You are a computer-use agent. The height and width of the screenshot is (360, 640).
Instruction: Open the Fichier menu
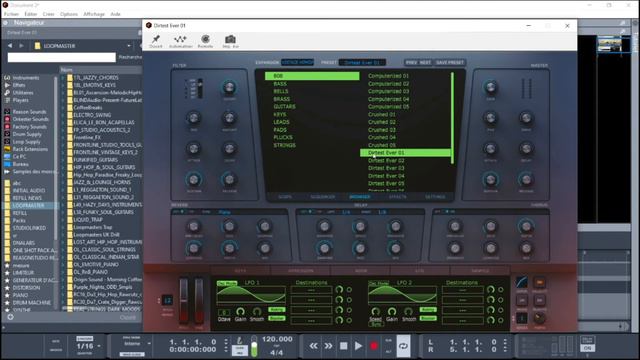click(x=11, y=14)
